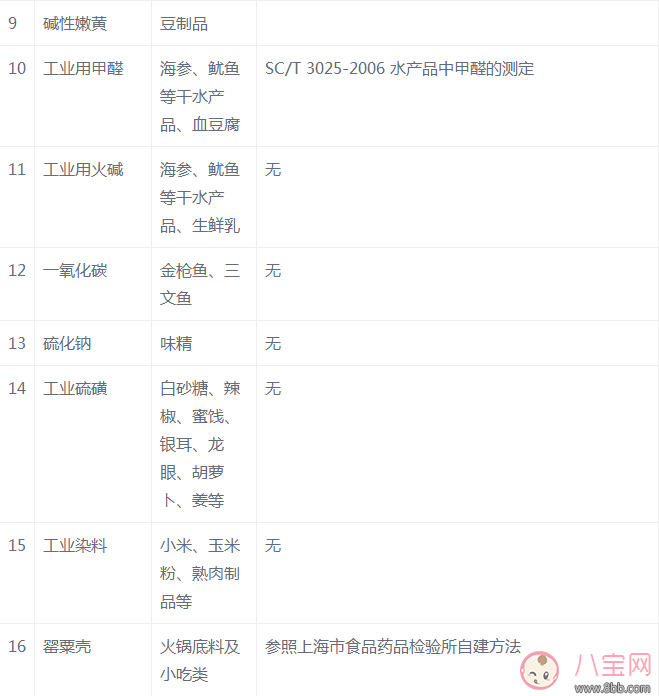Select the 碱性嫩黄 cell in row 9
This screenshot has height=696, width=659.
pos(75,22)
